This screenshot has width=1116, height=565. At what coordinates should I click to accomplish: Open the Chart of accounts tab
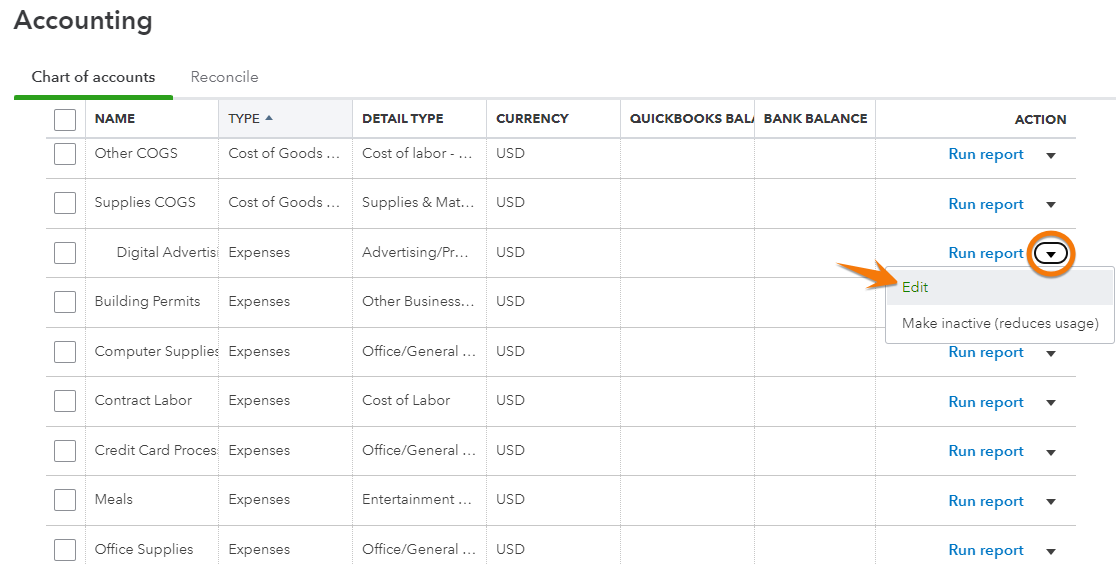(x=93, y=77)
